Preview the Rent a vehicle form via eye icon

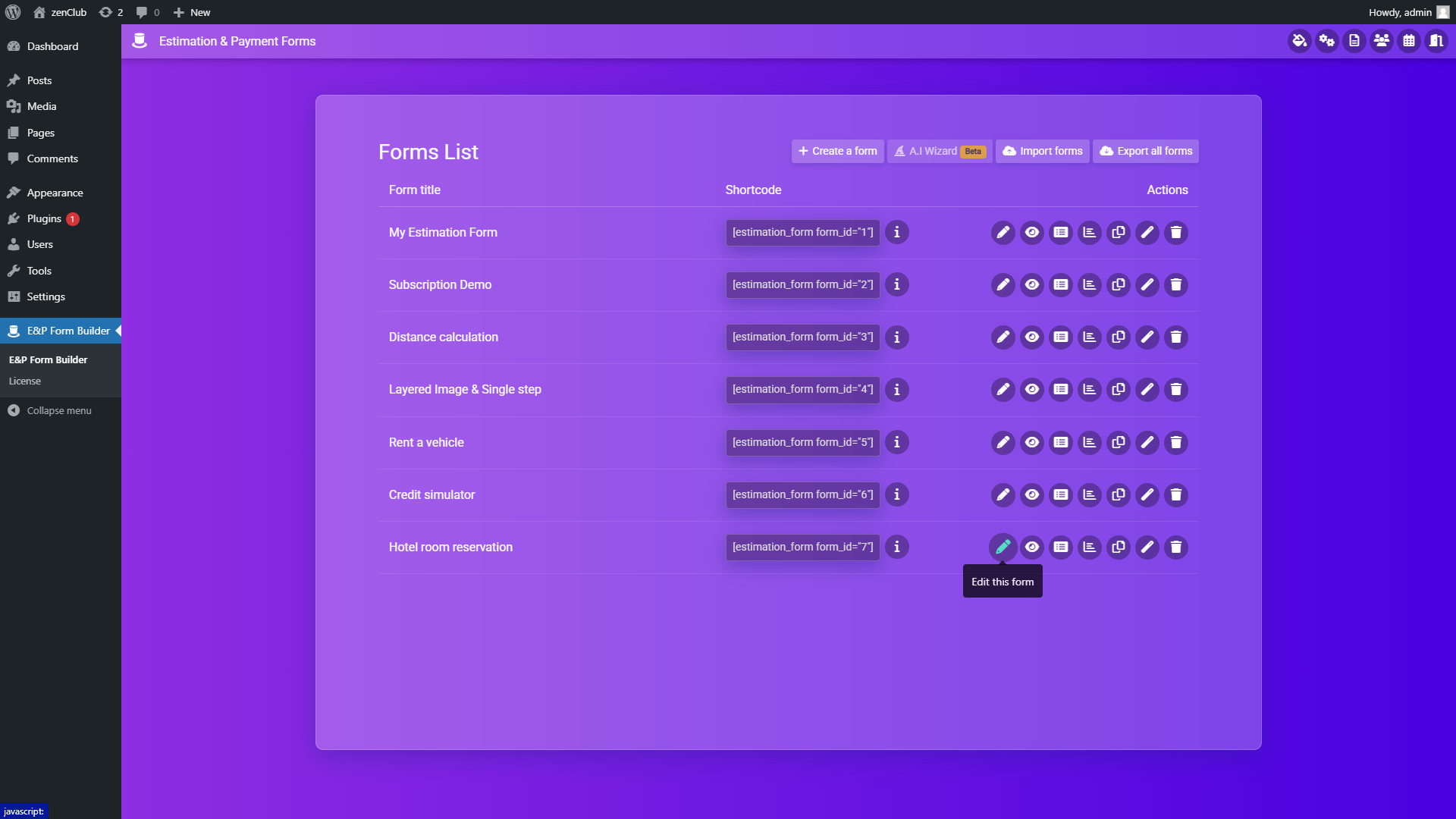click(1032, 443)
